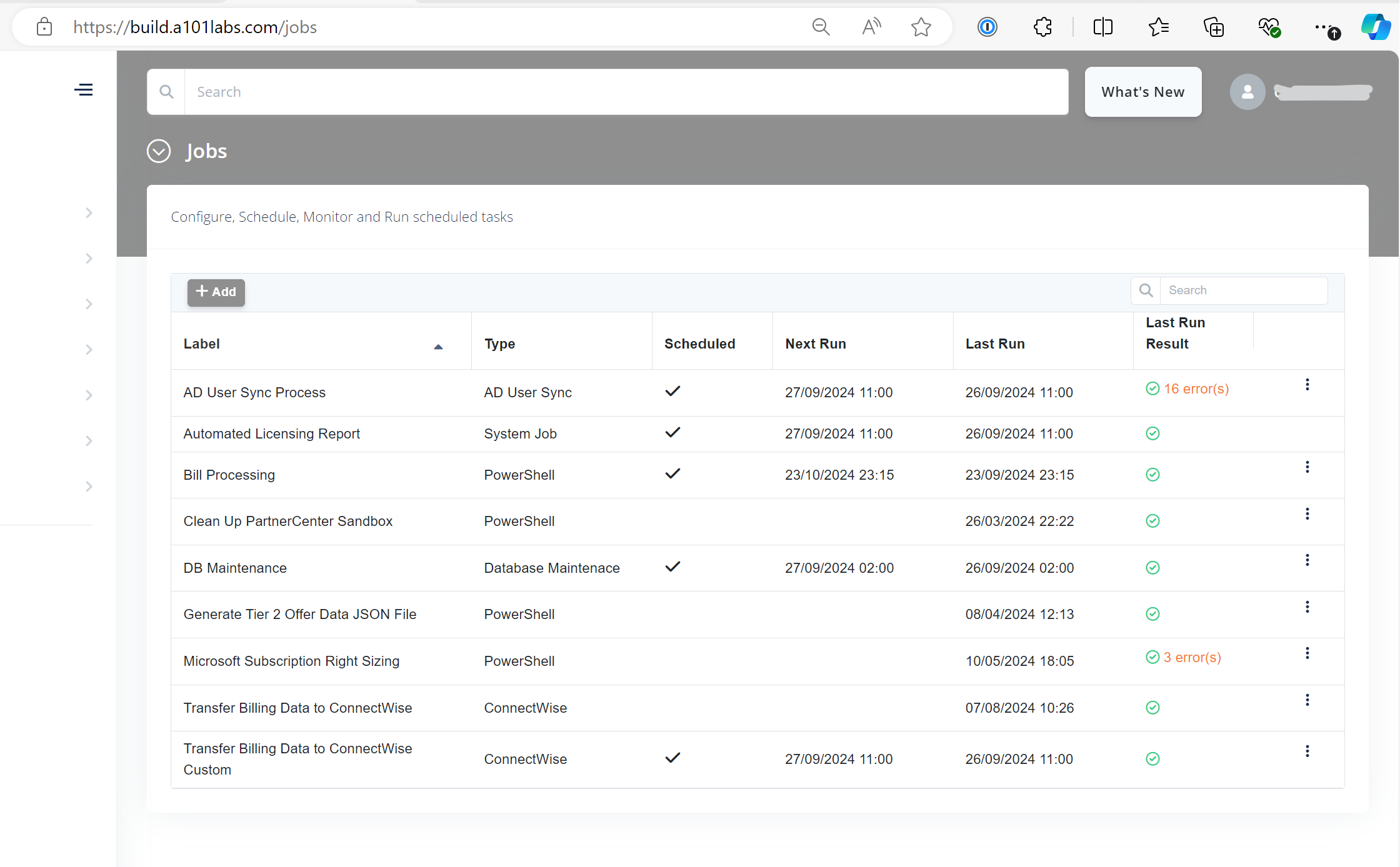Click the user avatar icon
The image size is (1400, 867).
coord(1247,91)
